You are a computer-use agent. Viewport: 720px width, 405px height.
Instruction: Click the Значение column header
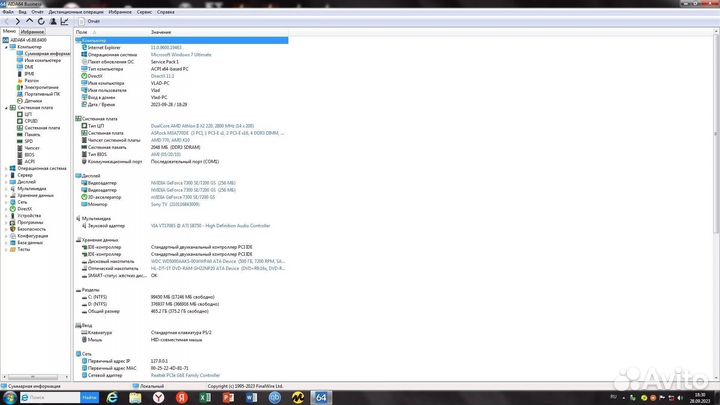159,32
